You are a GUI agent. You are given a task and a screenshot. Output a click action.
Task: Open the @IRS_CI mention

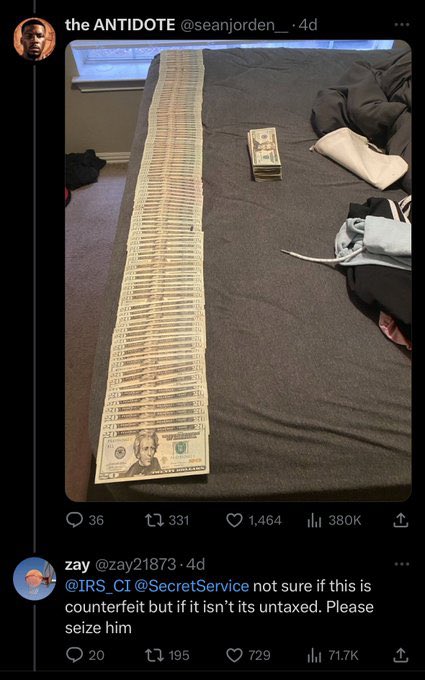pyautogui.click(x=98, y=586)
